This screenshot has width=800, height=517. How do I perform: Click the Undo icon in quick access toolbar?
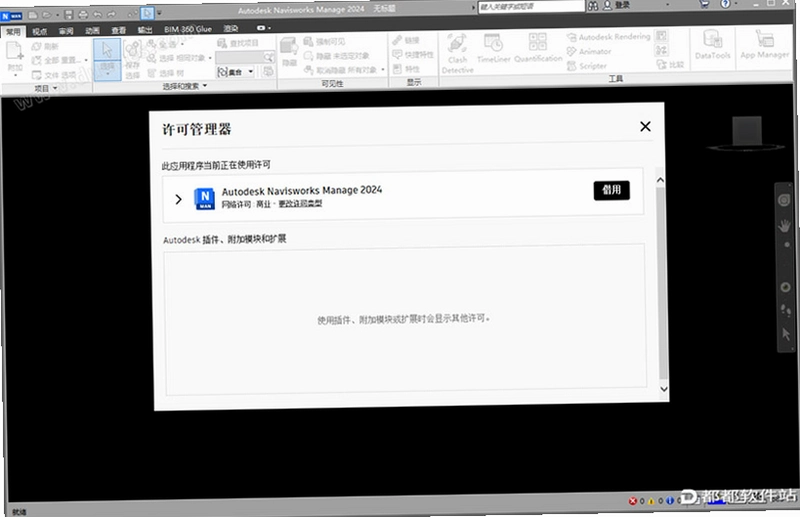(97, 14)
